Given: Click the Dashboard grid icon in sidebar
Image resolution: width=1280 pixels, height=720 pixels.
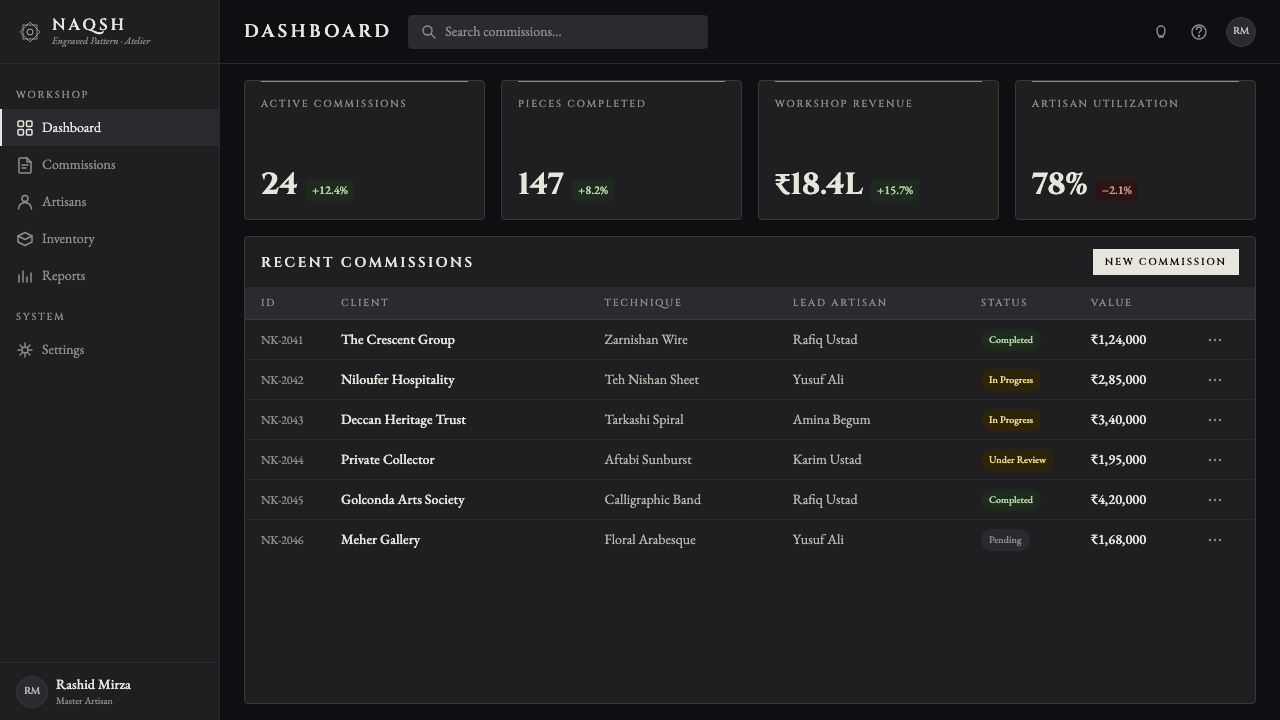Looking at the screenshot, I should click(25, 128).
